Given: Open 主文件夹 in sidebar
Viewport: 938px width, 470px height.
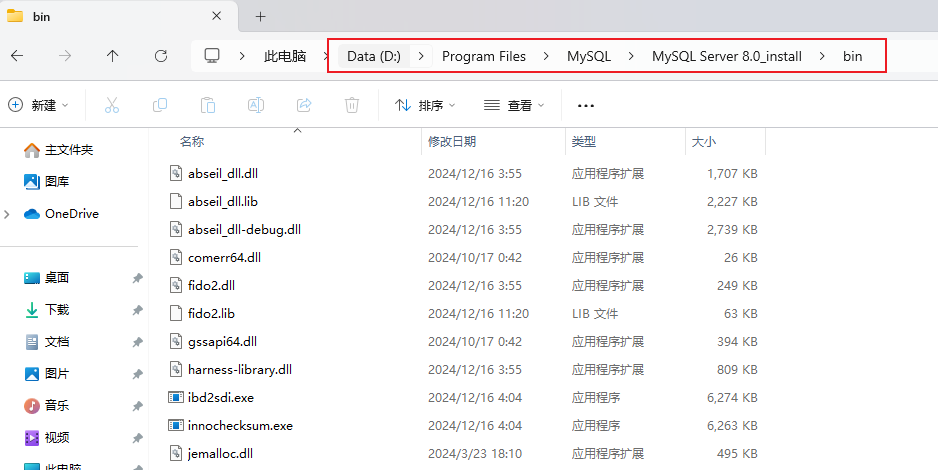Looking at the screenshot, I should (58, 149).
